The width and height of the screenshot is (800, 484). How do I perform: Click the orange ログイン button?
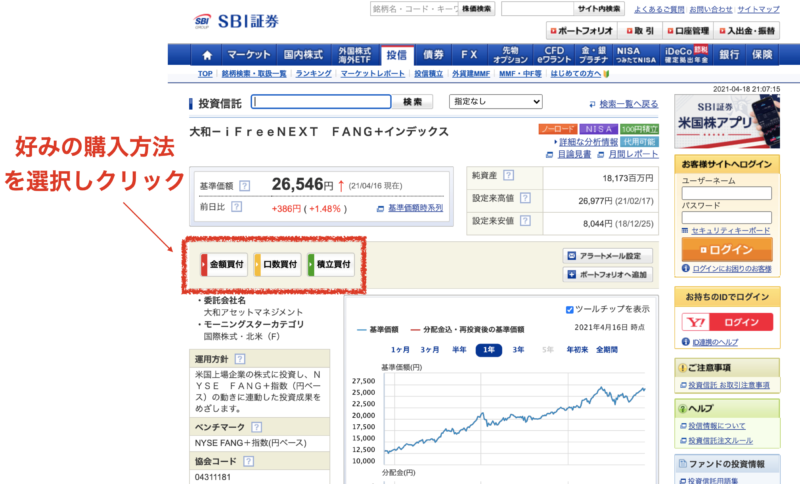pyautogui.click(x=727, y=250)
